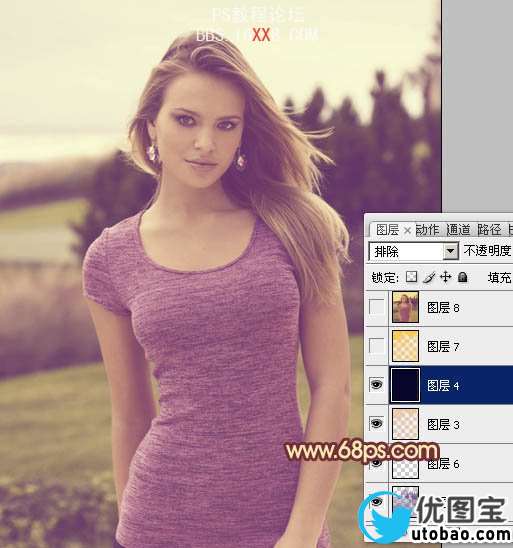The image size is (513, 548).
Task: Switch to the 通道 tab
Action: (458, 230)
